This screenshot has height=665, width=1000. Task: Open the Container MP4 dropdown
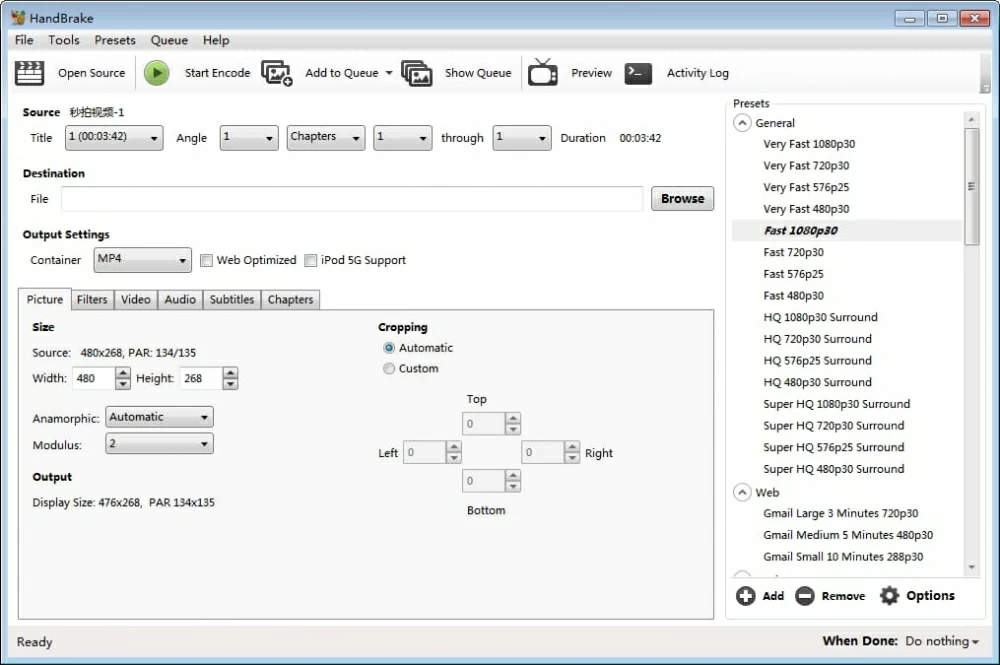point(142,260)
